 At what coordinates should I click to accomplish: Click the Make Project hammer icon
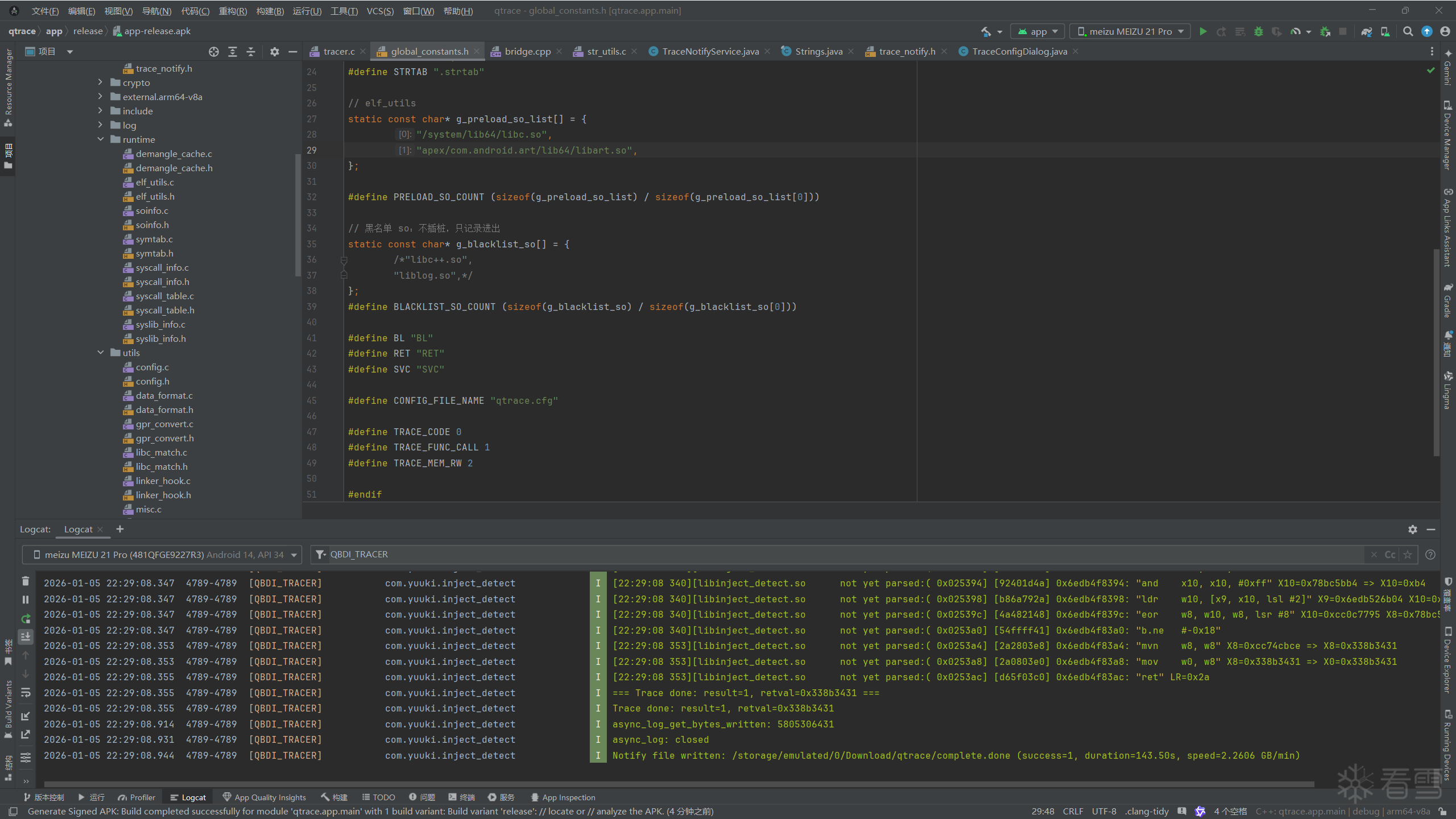click(x=986, y=31)
